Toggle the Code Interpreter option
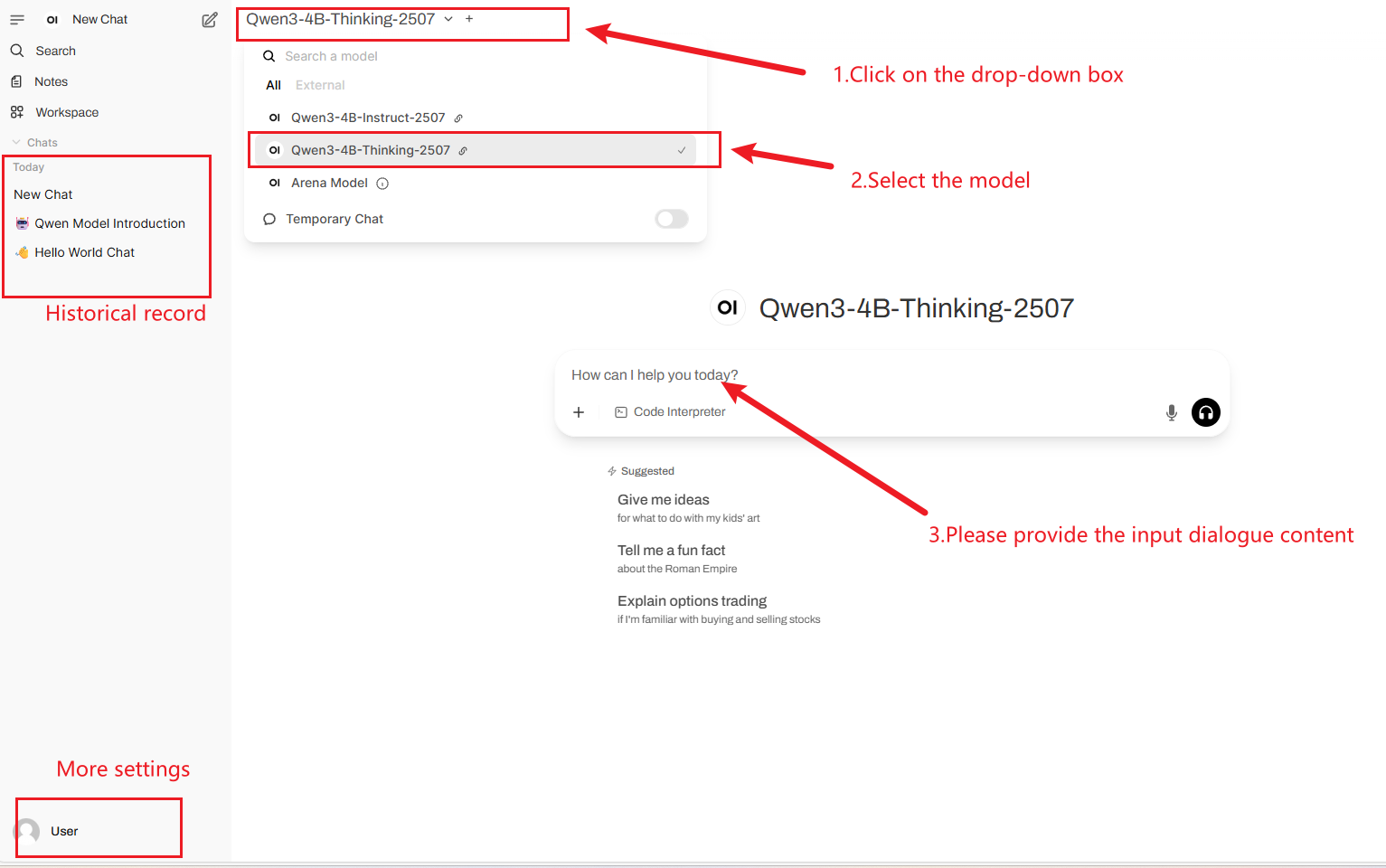The height and width of the screenshot is (868, 1386). (x=670, y=412)
